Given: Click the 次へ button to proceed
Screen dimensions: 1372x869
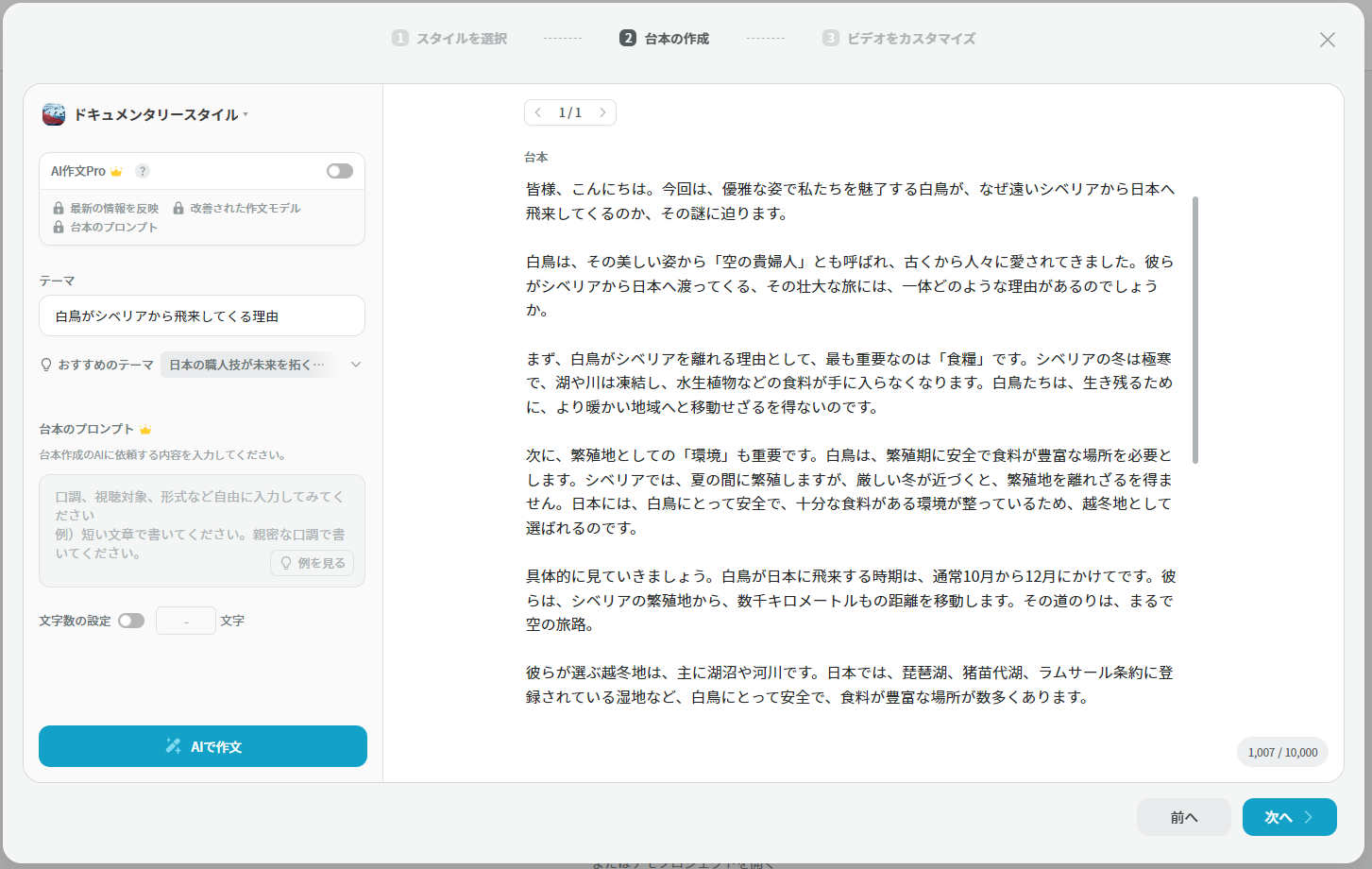Looking at the screenshot, I should point(1289,817).
